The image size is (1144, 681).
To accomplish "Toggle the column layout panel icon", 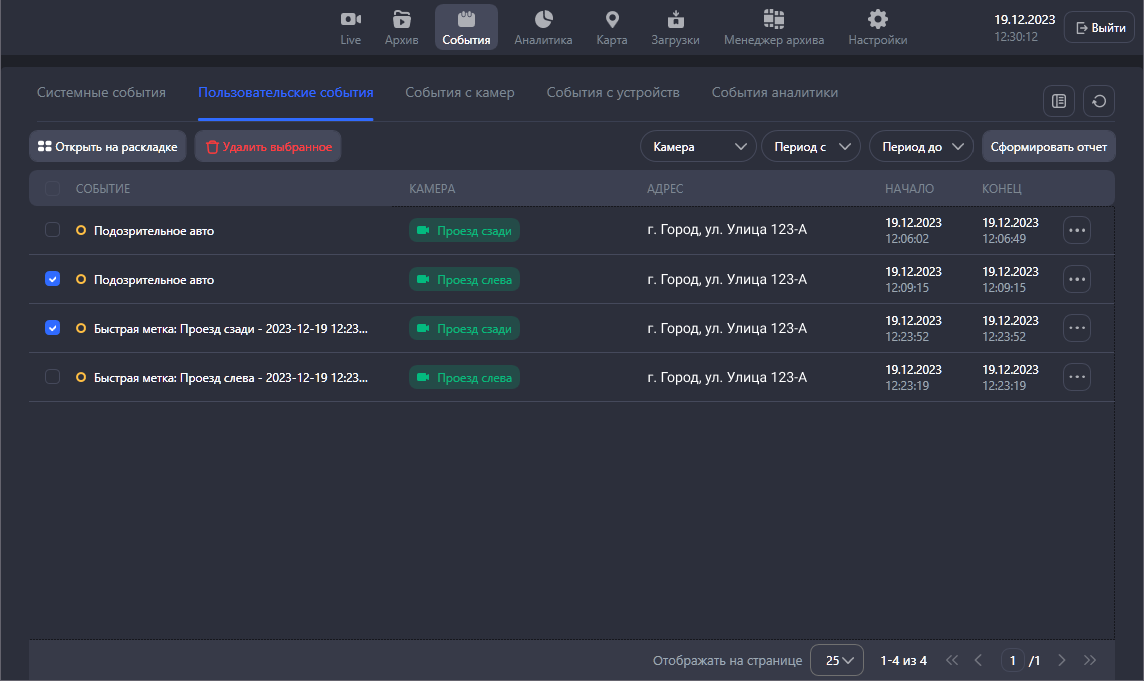I will [x=1058, y=101].
